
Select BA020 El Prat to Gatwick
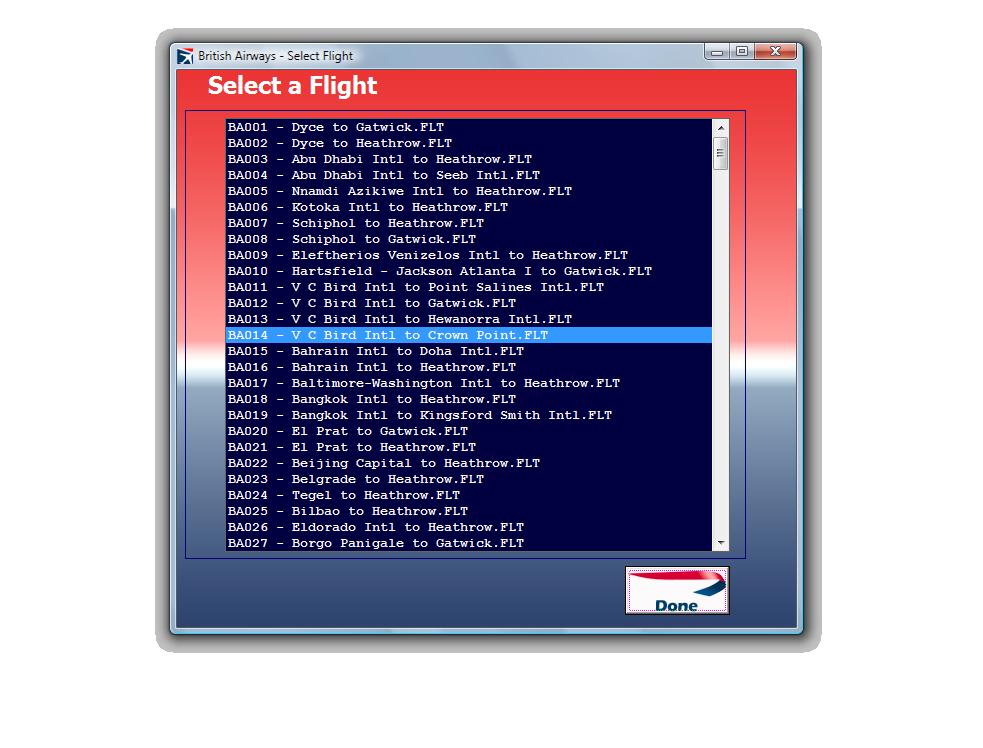coord(469,431)
